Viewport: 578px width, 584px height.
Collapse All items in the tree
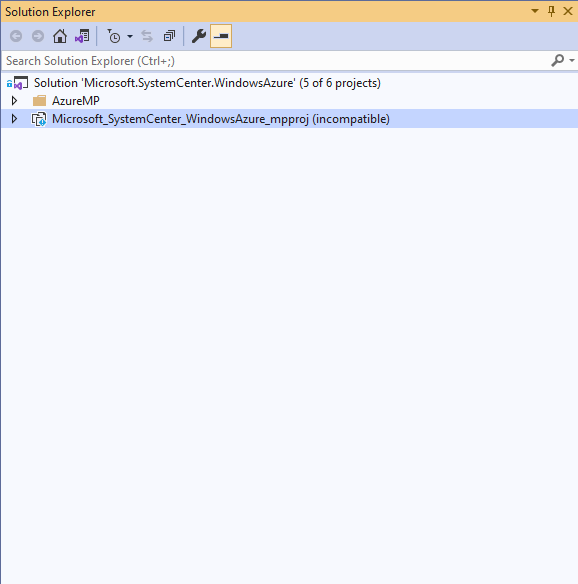pyautogui.click(x=169, y=36)
